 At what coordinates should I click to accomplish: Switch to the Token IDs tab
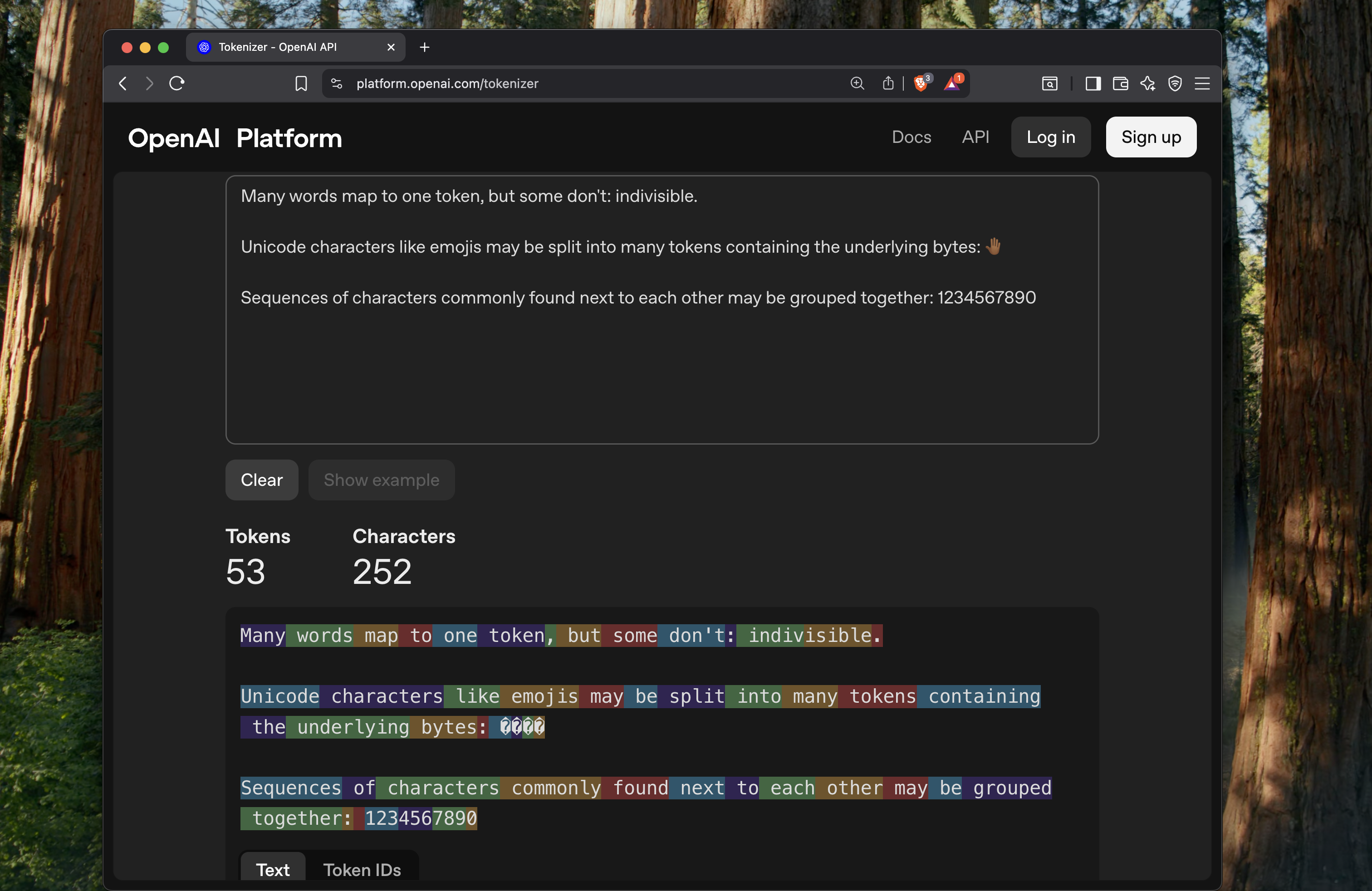[x=362, y=869]
